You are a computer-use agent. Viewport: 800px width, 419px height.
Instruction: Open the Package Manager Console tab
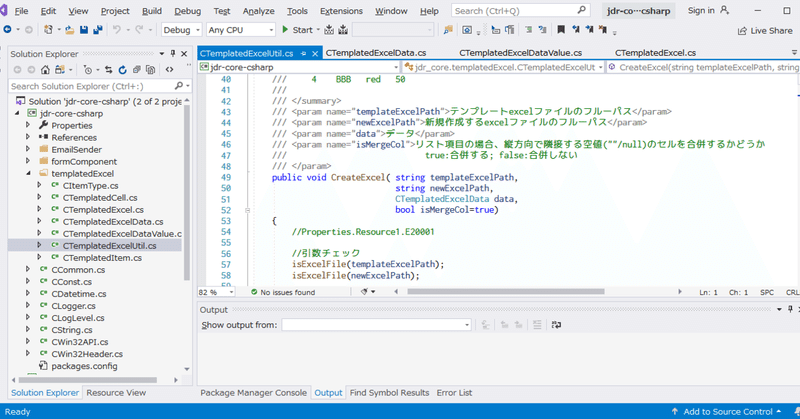pyautogui.click(x=253, y=392)
